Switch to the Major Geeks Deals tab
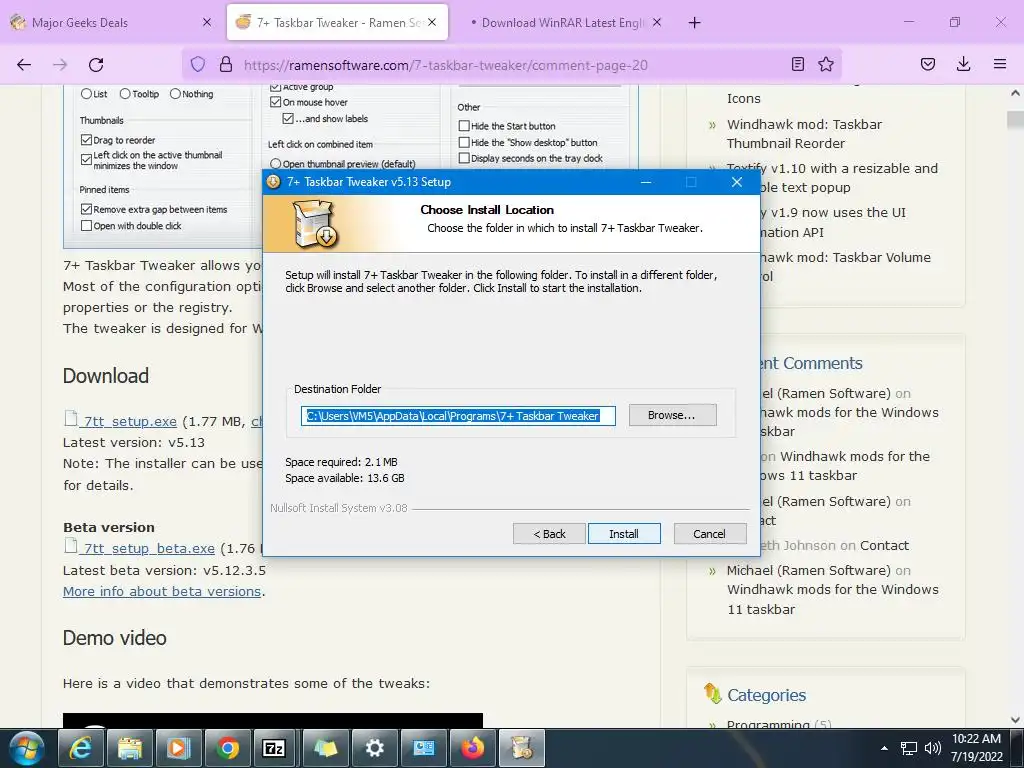1024x768 pixels. coord(112,22)
